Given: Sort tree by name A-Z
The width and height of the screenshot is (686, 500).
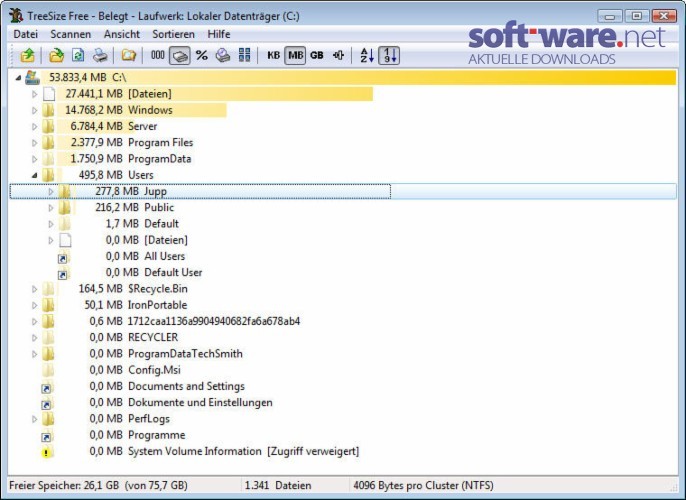Looking at the screenshot, I should pos(367,55).
